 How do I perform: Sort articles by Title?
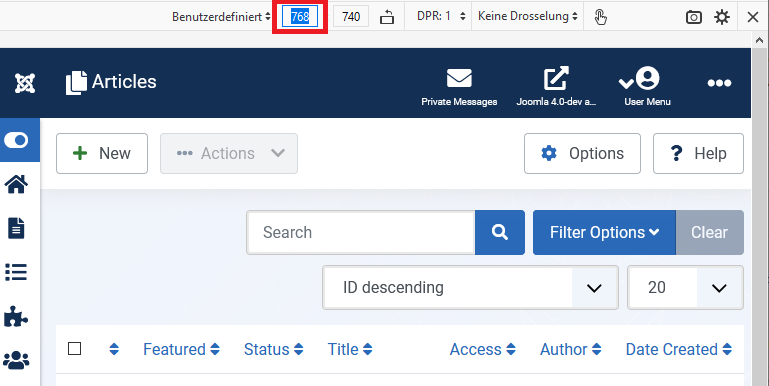(350, 349)
